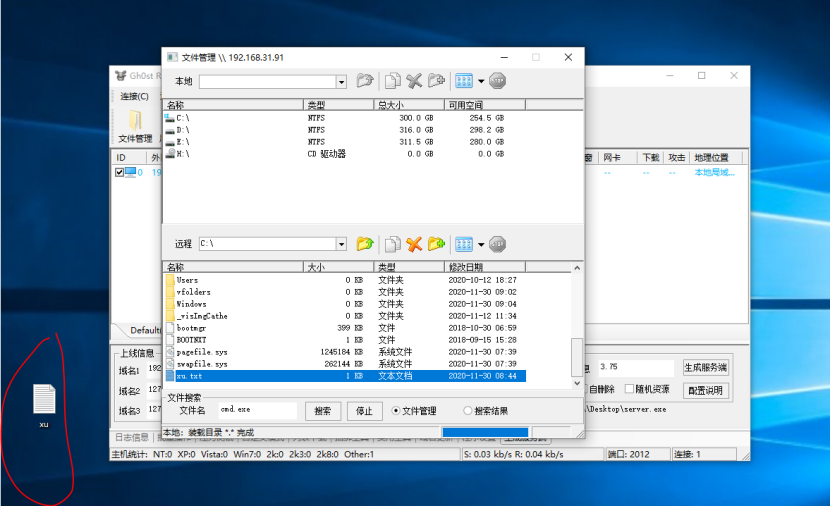Click the remote yellow go-up-folder icon
This screenshot has width=830, height=507.
365,244
